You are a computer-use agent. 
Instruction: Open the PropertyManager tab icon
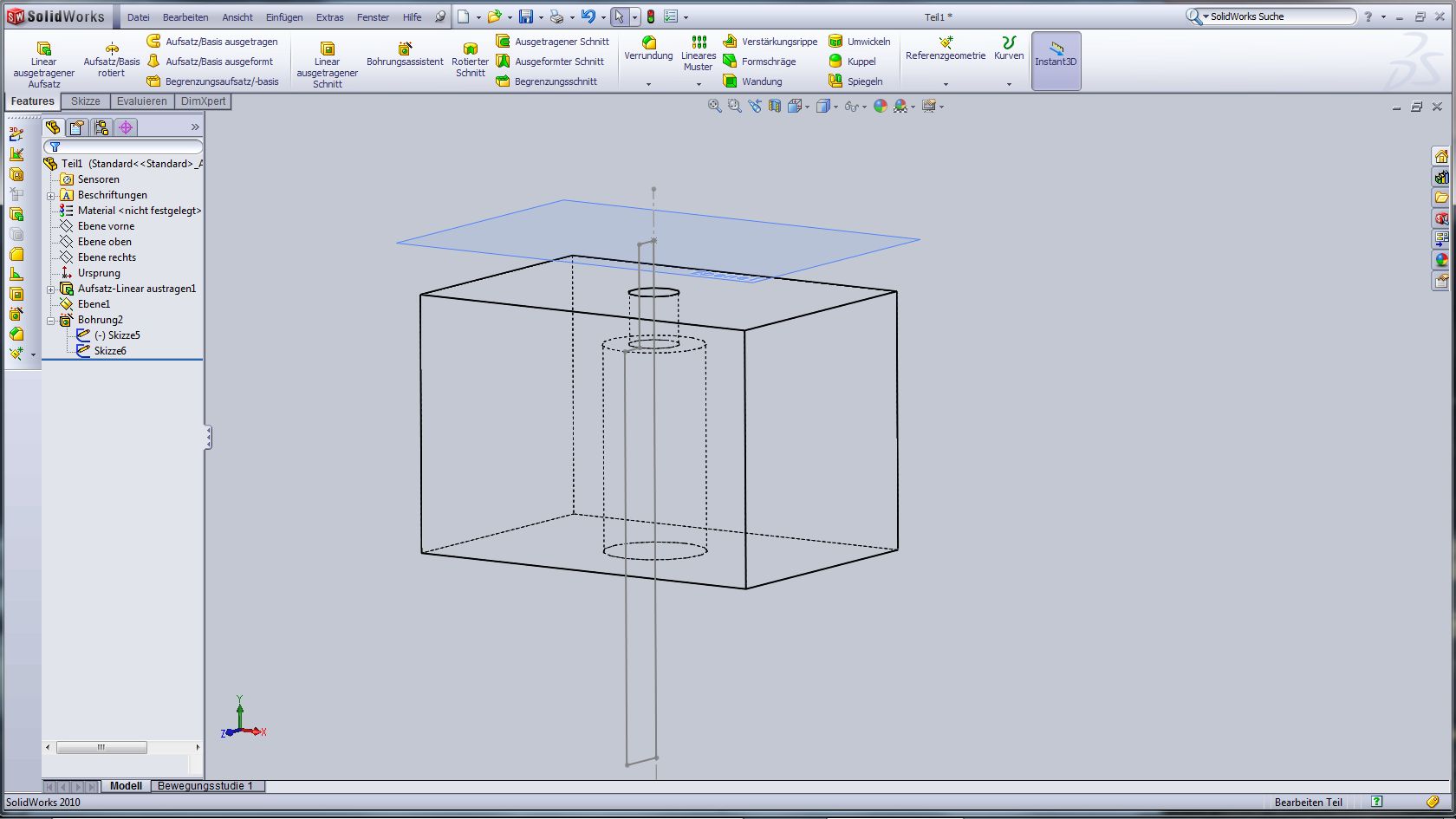pos(77,127)
